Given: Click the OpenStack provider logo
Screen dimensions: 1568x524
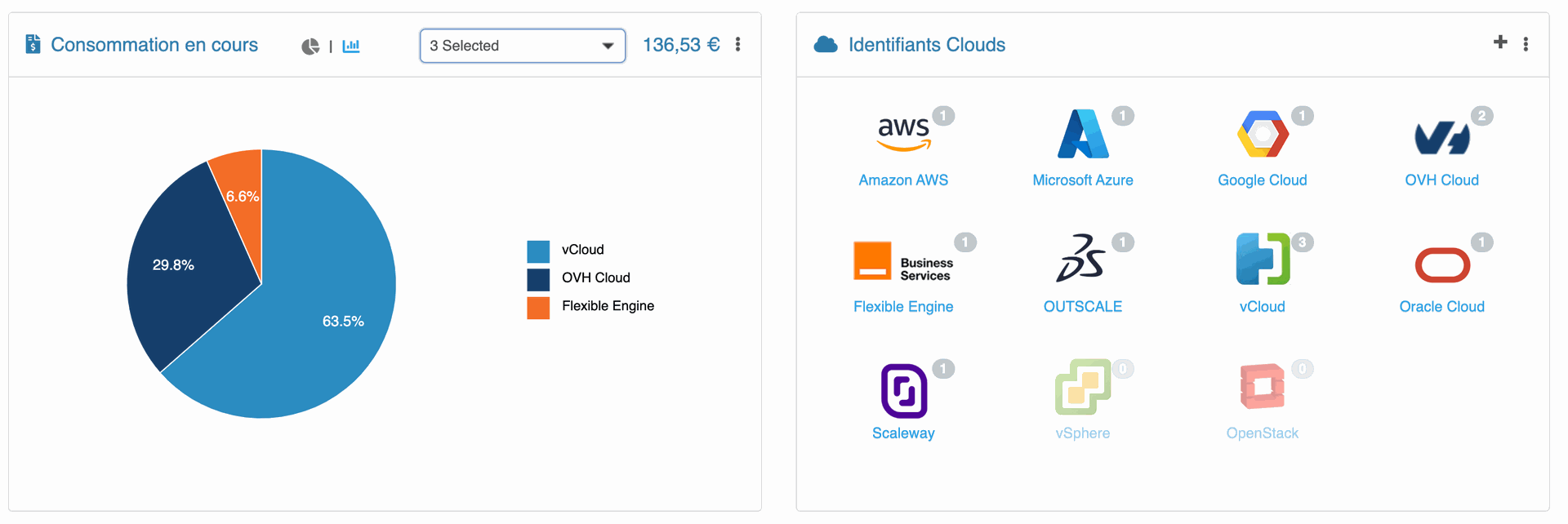Looking at the screenshot, I should click(1263, 386).
